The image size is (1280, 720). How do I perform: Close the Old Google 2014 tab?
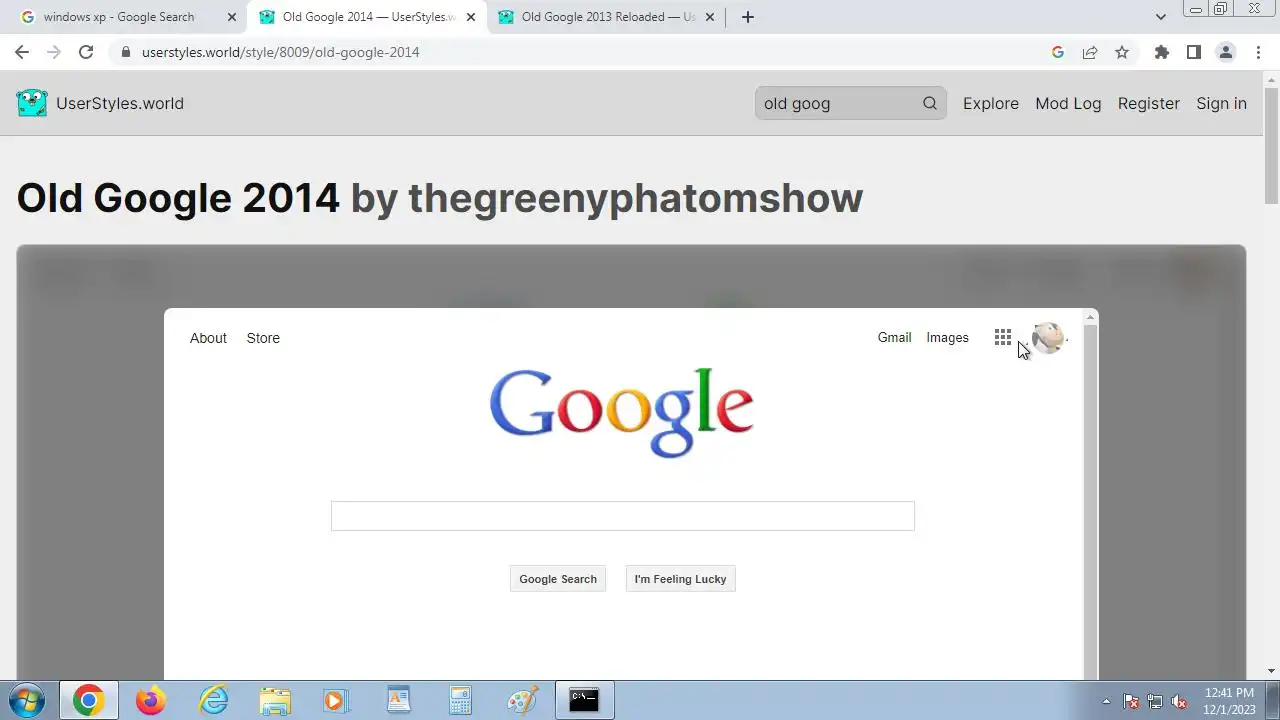[x=471, y=17]
